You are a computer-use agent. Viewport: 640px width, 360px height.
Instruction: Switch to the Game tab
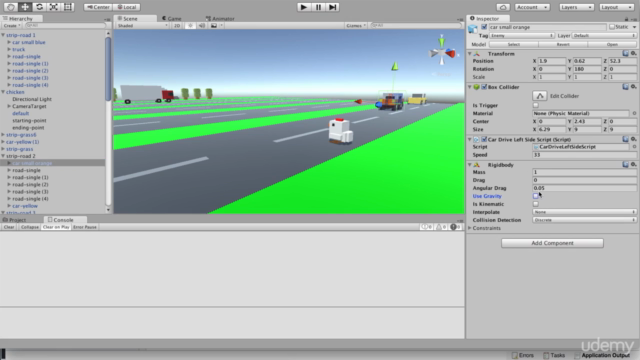tap(172, 18)
